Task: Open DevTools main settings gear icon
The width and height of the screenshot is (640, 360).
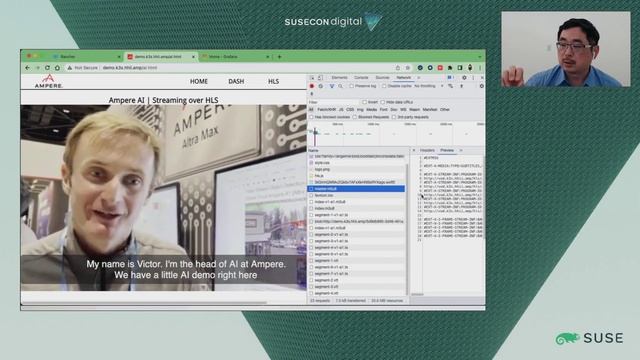Action: pyautogui.click(x=464, y=78)
